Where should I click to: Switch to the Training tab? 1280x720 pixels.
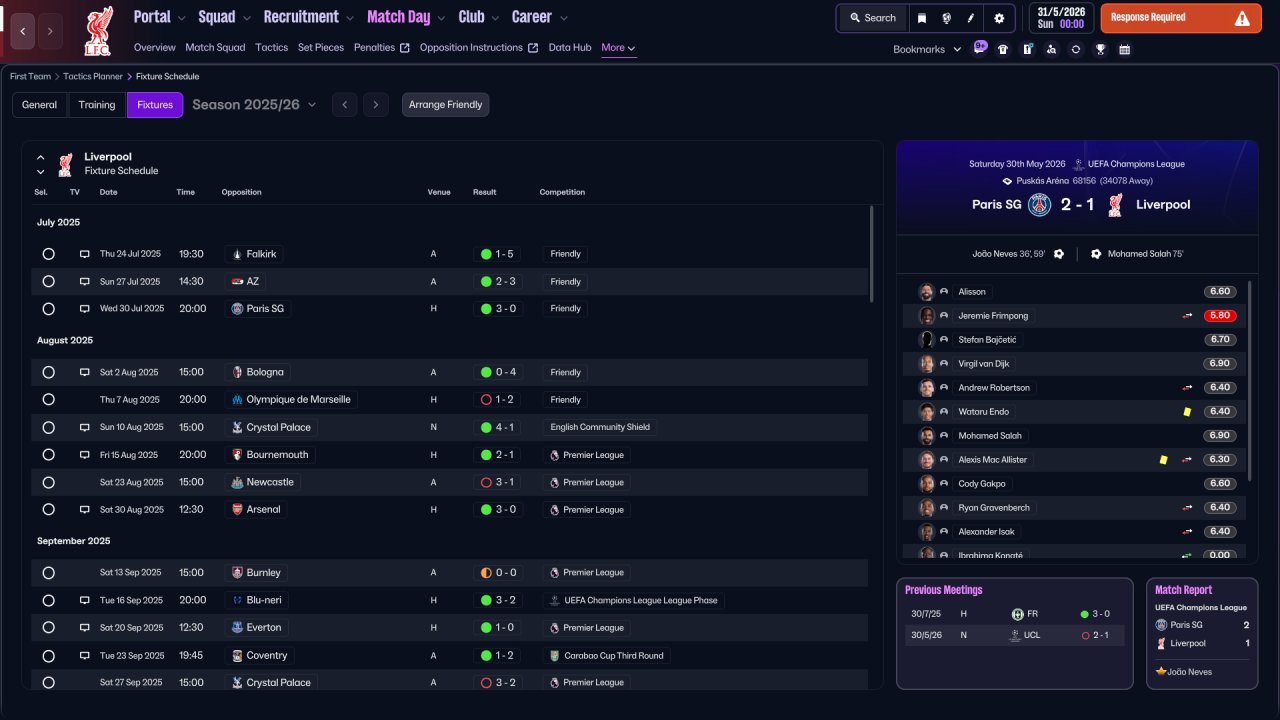97,105
